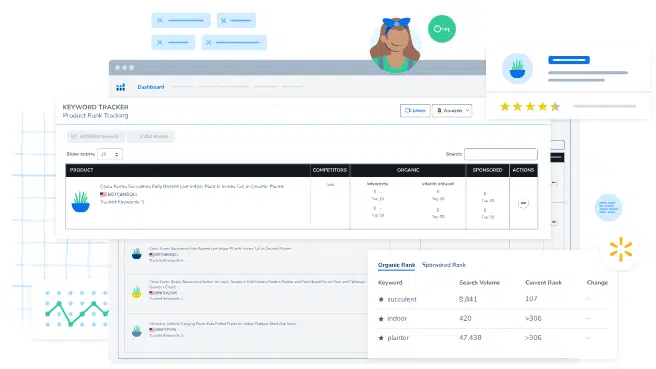Click the COMPETITORS column header

coord(330,170)
